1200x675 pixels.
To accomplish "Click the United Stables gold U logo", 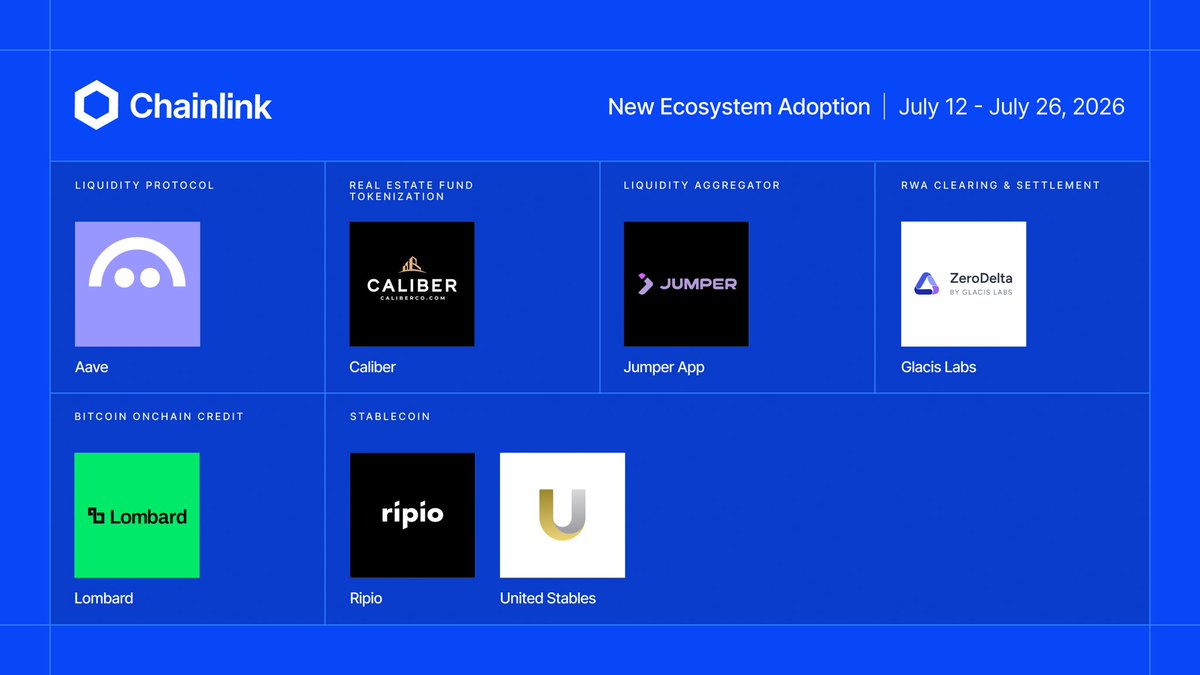I will (562, 515).
